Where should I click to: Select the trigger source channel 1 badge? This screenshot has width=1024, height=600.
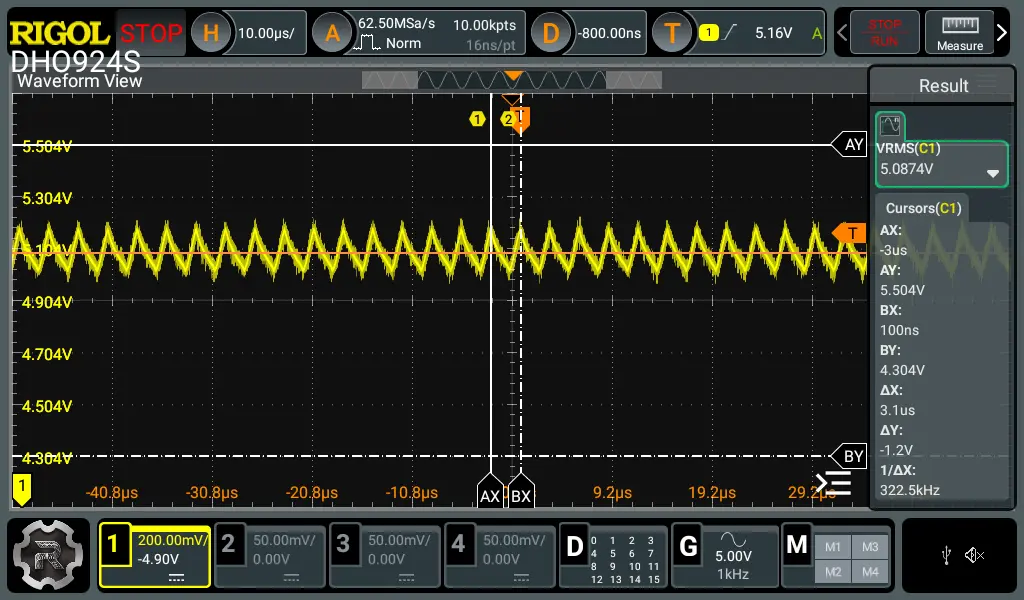709,32
